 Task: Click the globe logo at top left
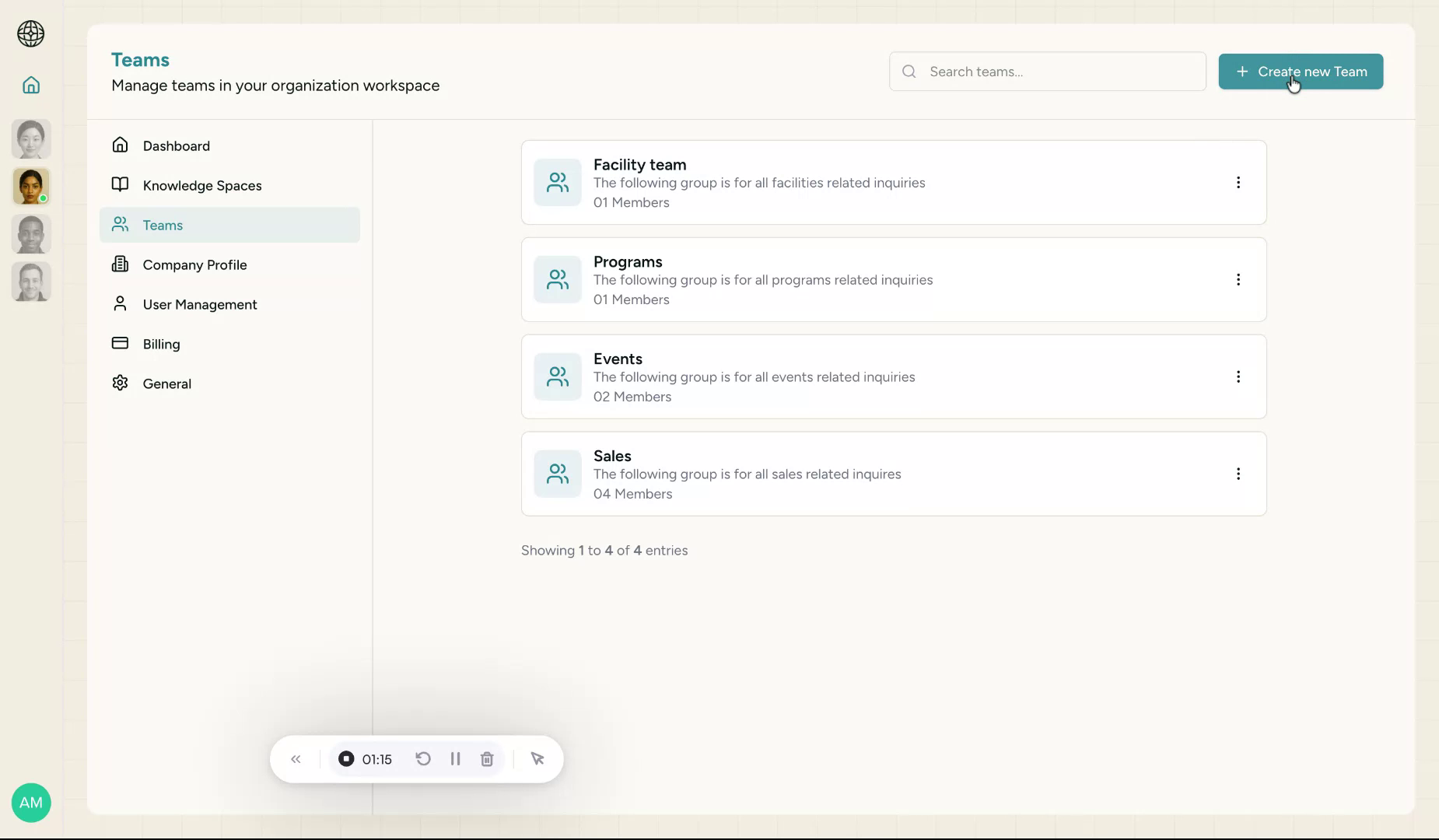(x=31, y=34)
